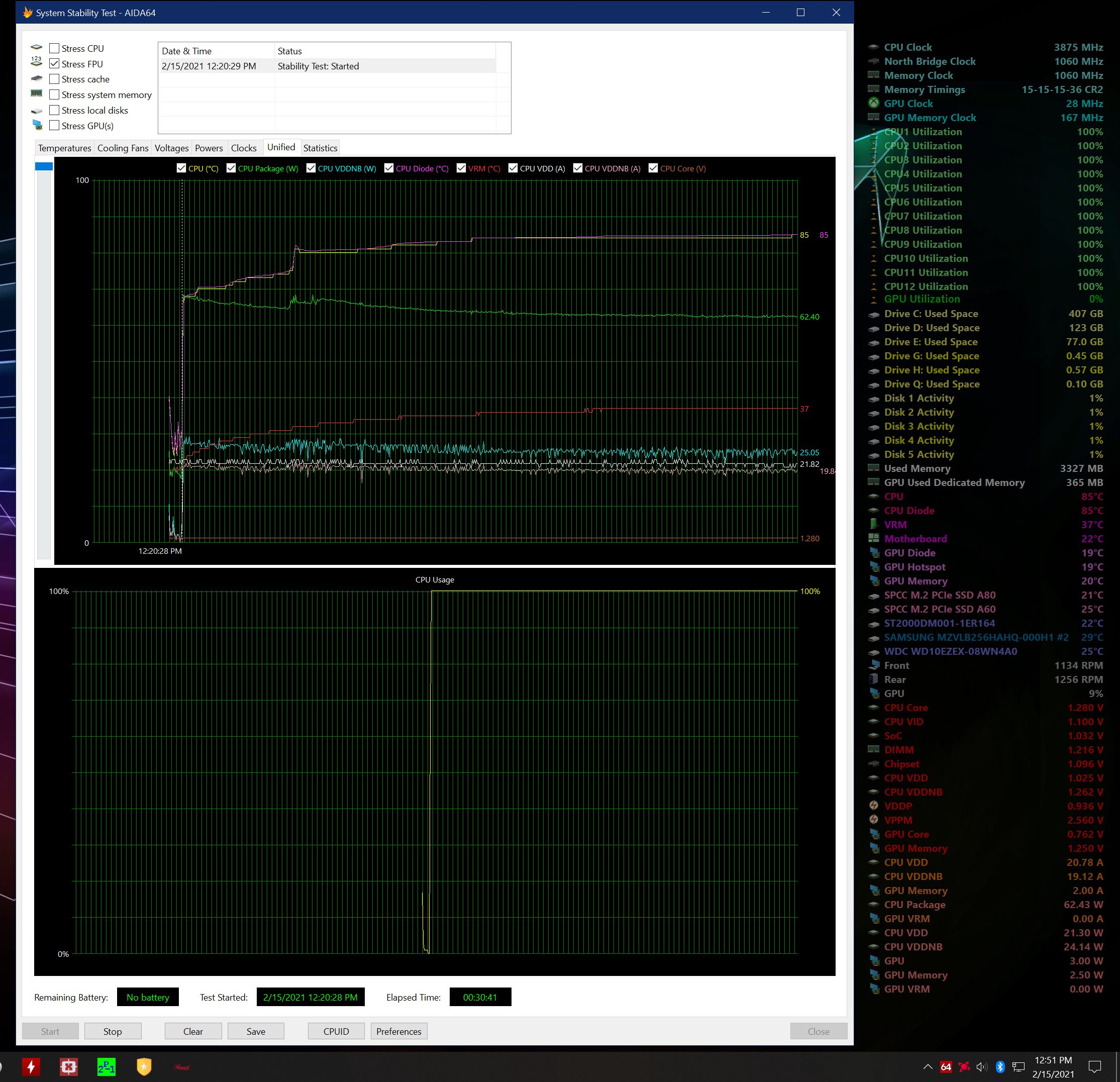Toggle the CPU Diode (°C) graph checkbox

point(389,168)
